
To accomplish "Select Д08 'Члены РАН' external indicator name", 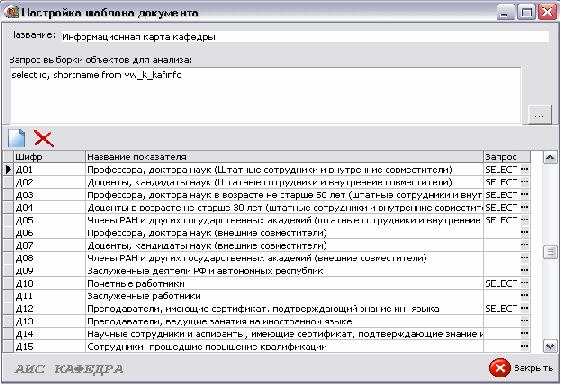I will [x=284, y=258].
